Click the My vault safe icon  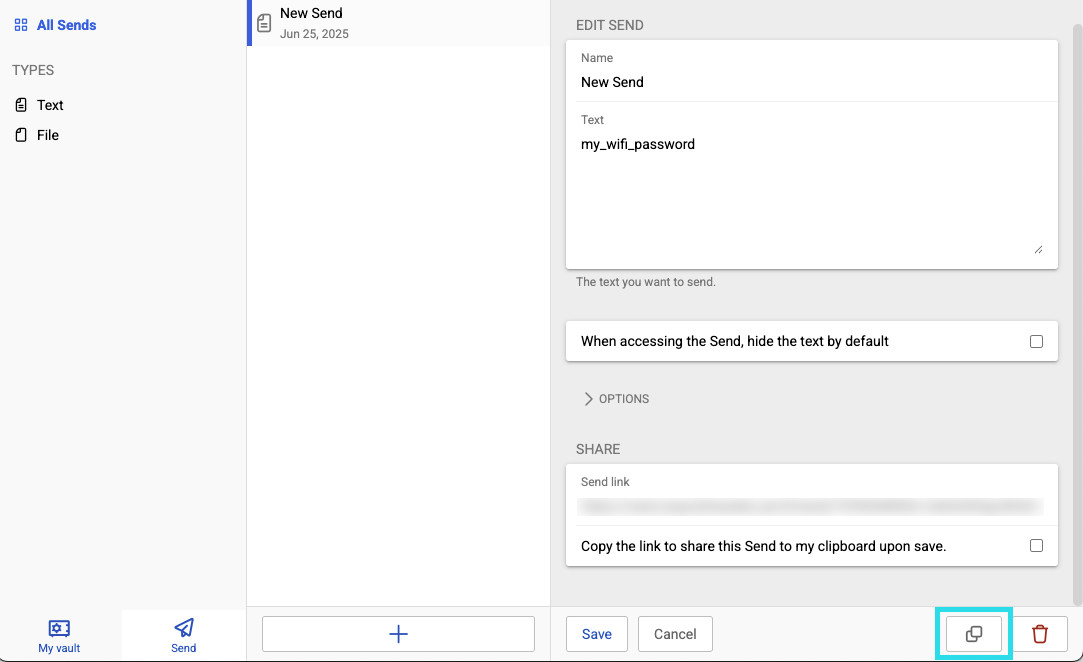(59, 628)
